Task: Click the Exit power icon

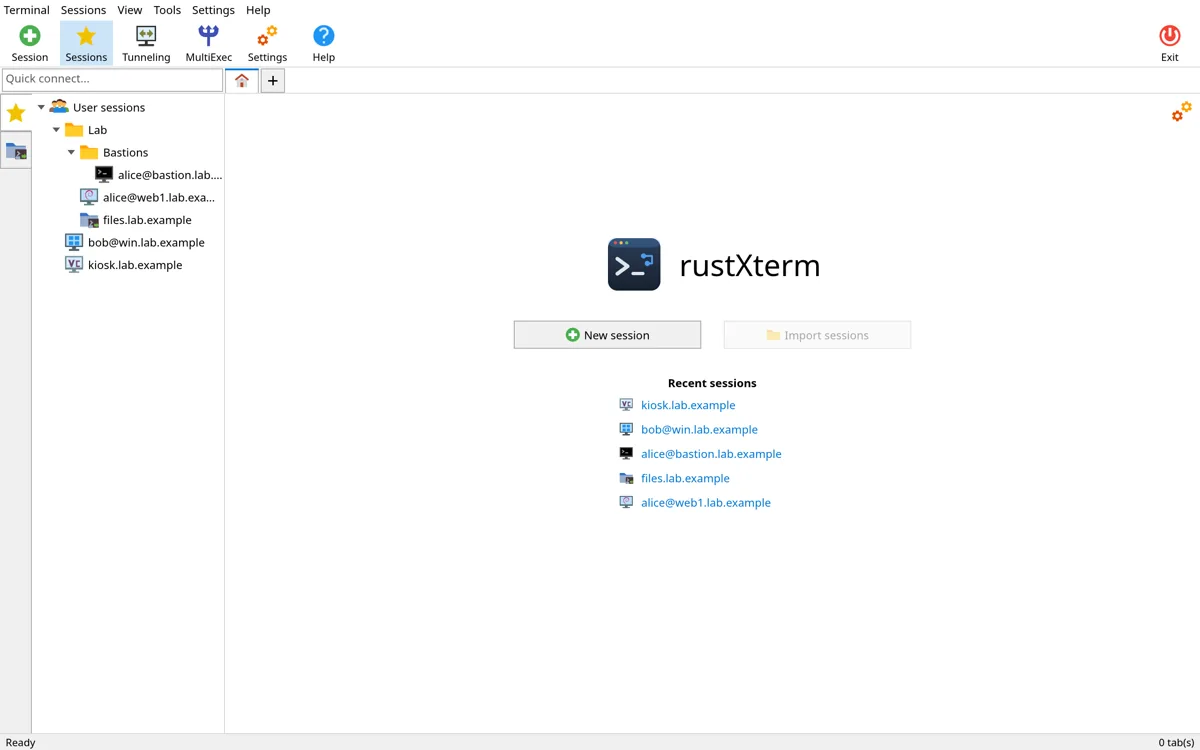Action: pyautogui.click(x=1169, y=35)
